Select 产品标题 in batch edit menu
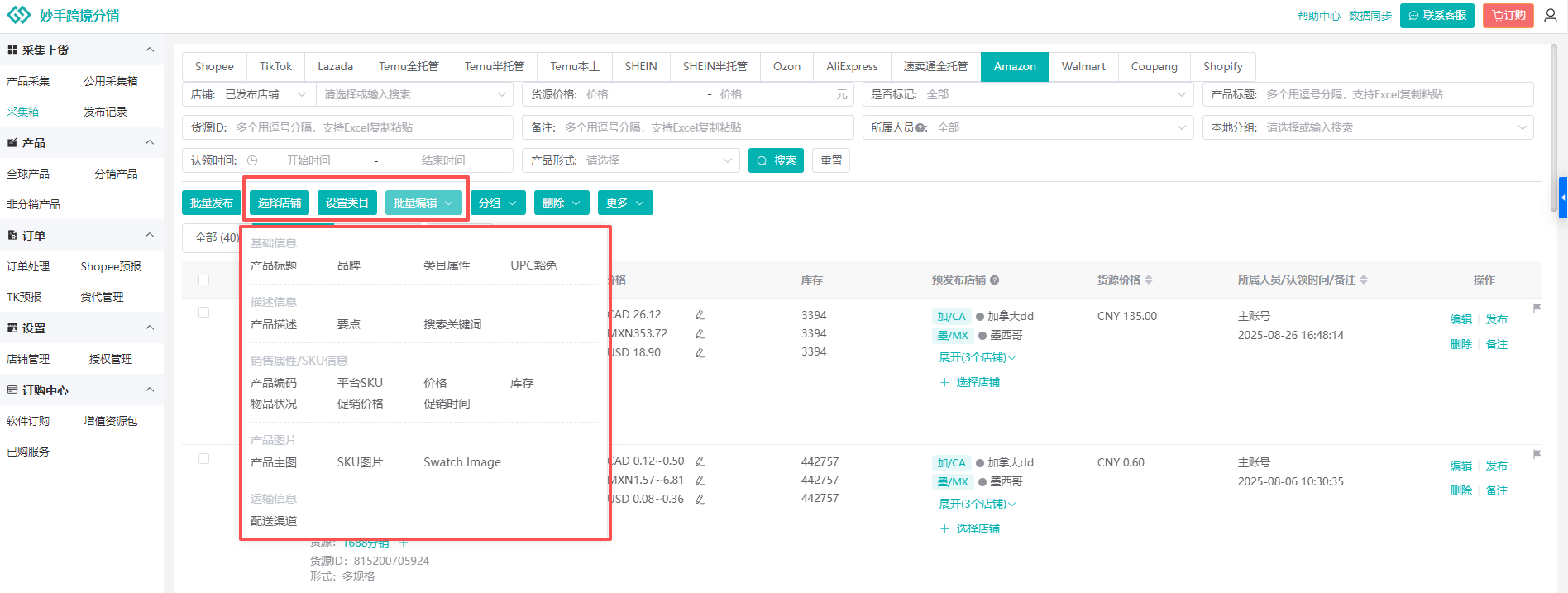The height and width of the screenshot is (593, 1568). (274, 265)
